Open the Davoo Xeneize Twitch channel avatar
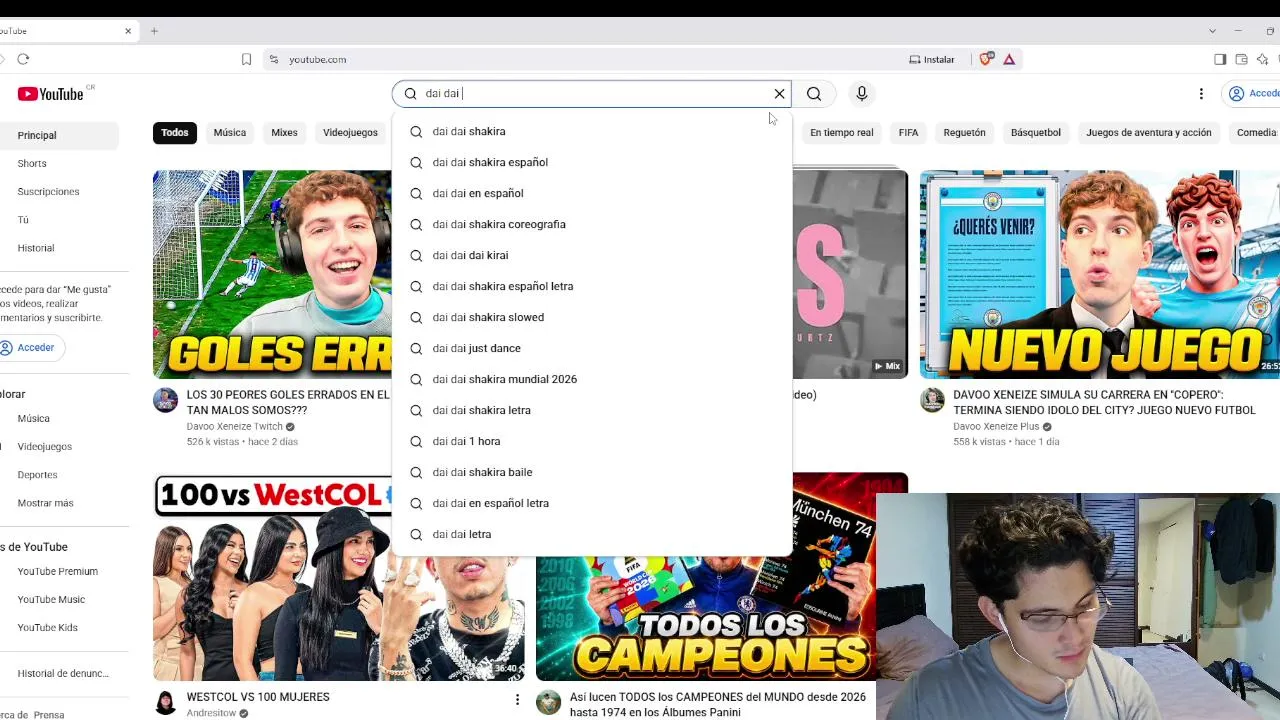Image resolution: width=1280 pixels, height=720 pixels. (165, 400)
